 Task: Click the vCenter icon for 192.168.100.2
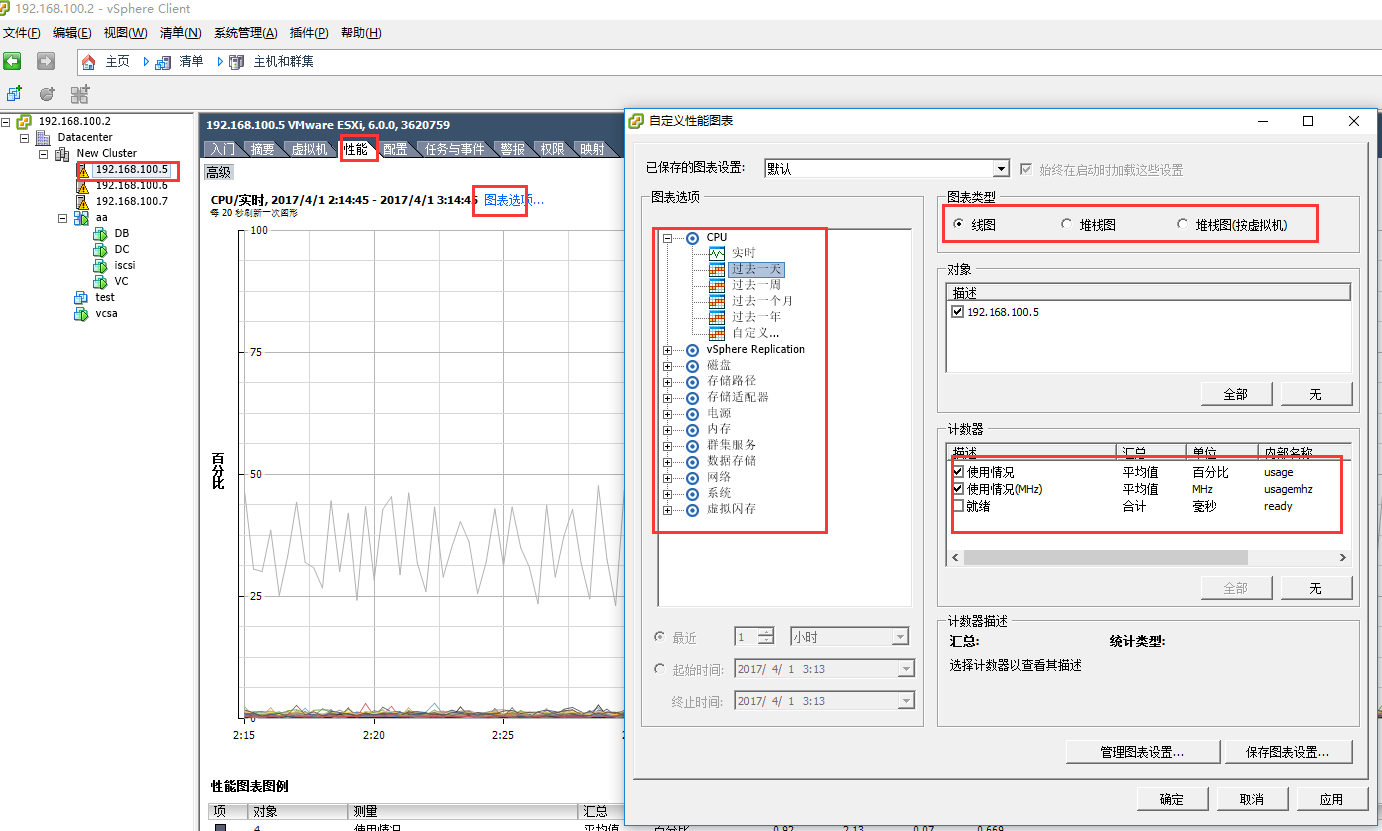tap(24, 121)
